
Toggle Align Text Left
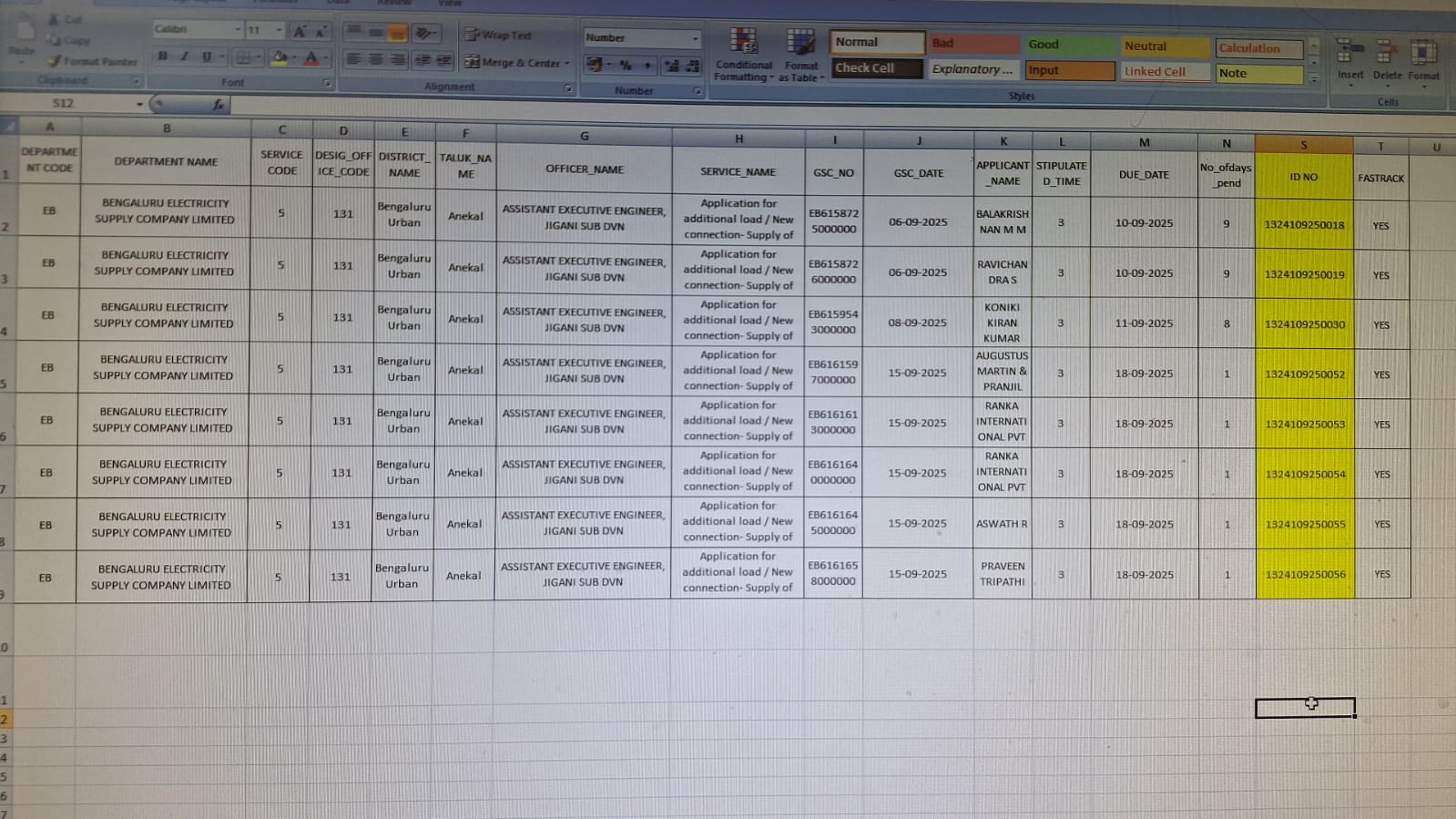pos(353,59)
